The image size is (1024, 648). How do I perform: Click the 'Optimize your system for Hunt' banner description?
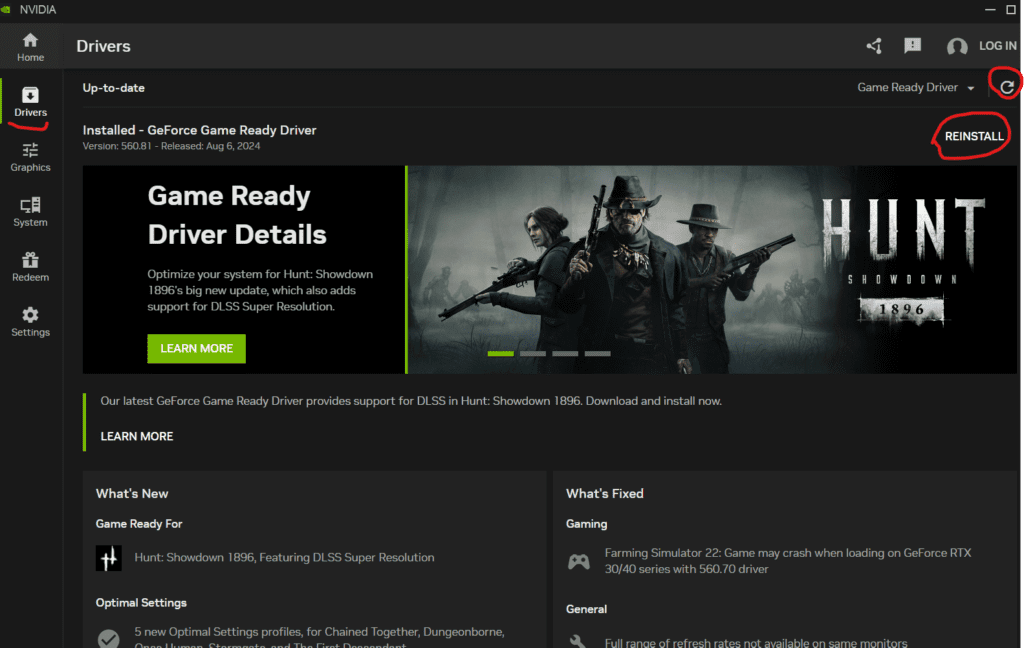pos(260,291)
